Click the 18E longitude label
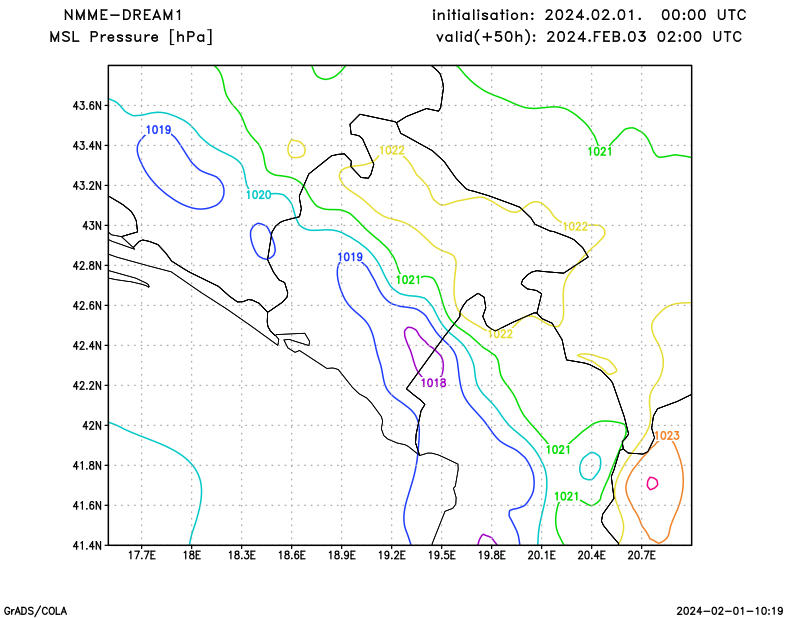 tap(191, 555)
